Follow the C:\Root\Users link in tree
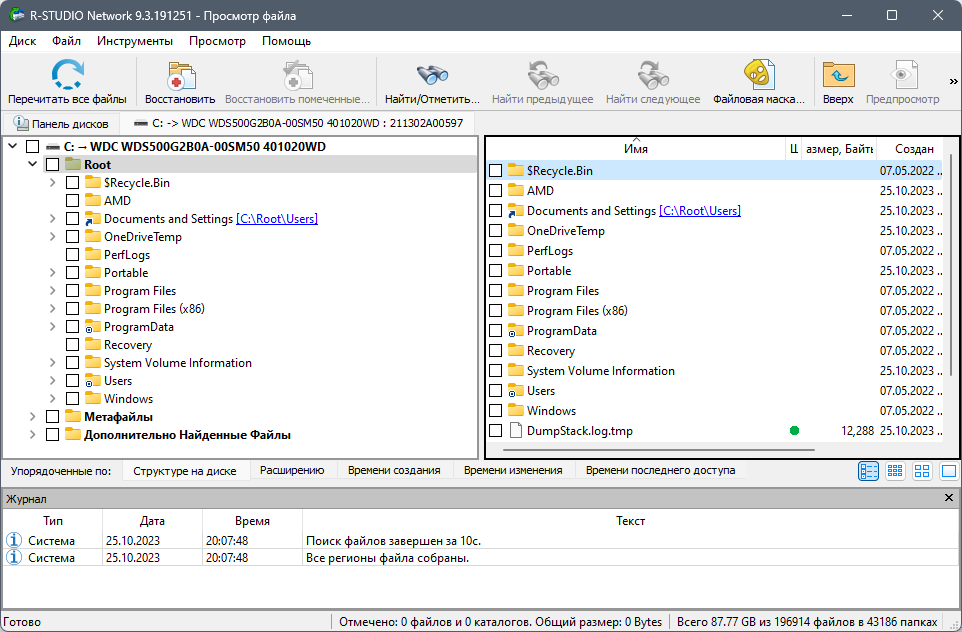The width and height of the screenshot is (962, 632). (x=277, y=218)
